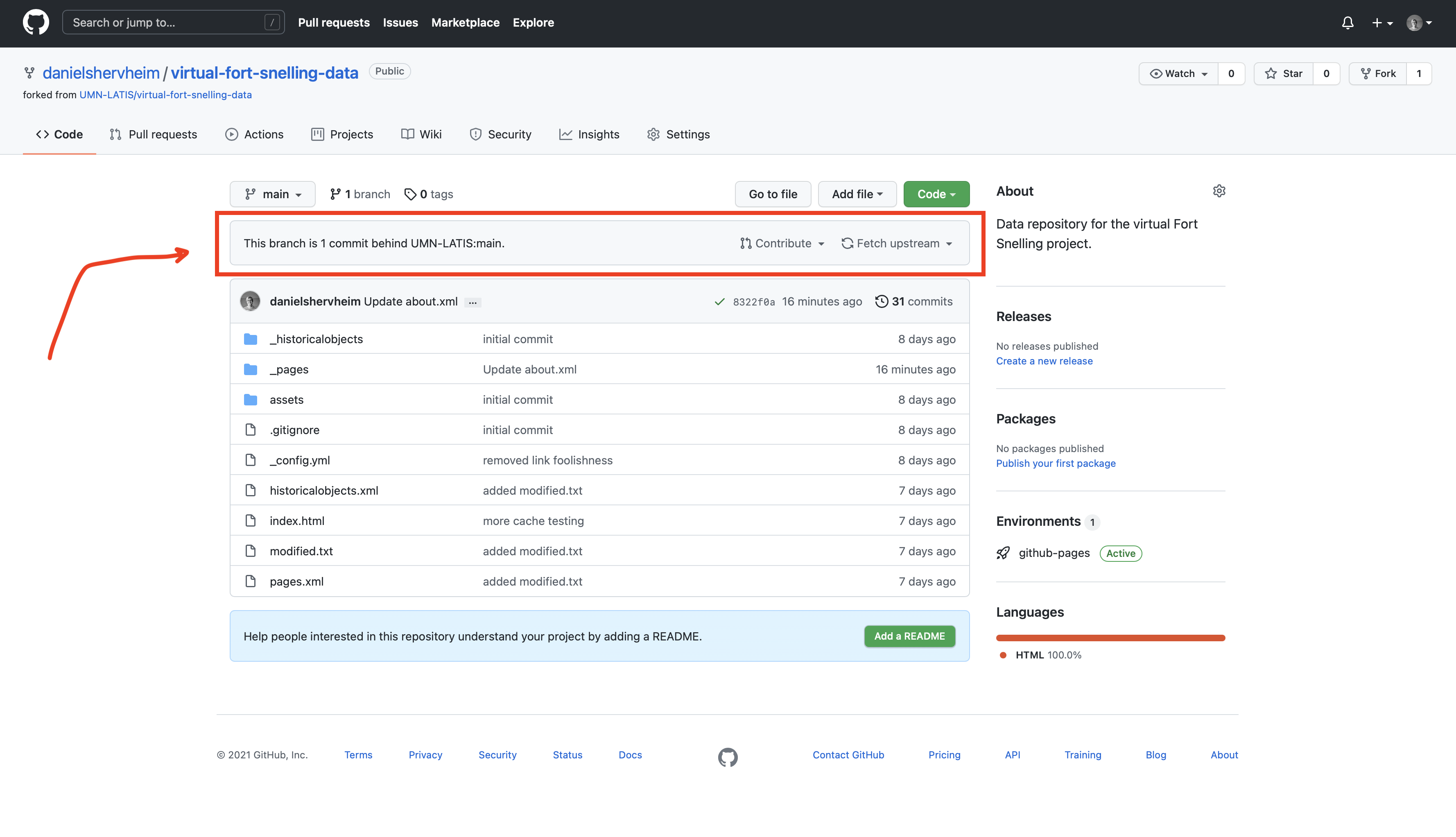The width and height of the screenshot is (1456, 837).
Task: Click the github-pages rocket icon
Action: (x=1003, y=553)
